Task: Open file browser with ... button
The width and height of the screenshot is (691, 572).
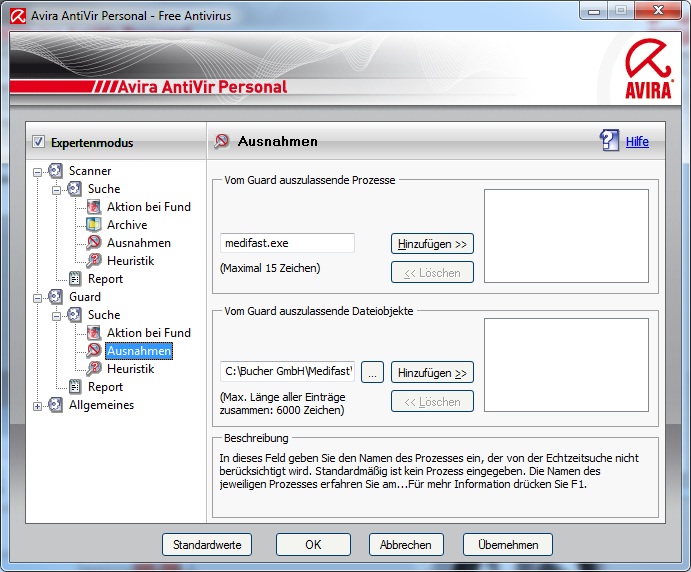Action: (372, 373)
